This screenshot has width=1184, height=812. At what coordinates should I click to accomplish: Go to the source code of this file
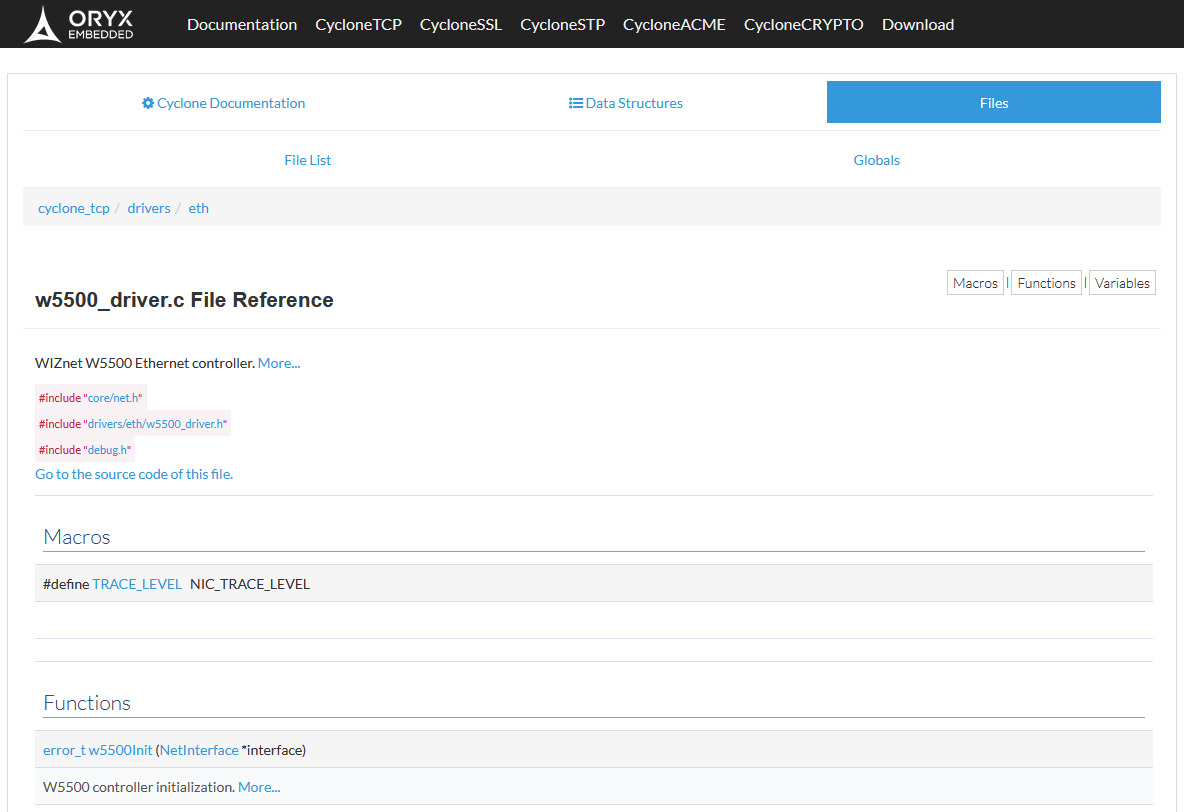(x=134, y=474)
